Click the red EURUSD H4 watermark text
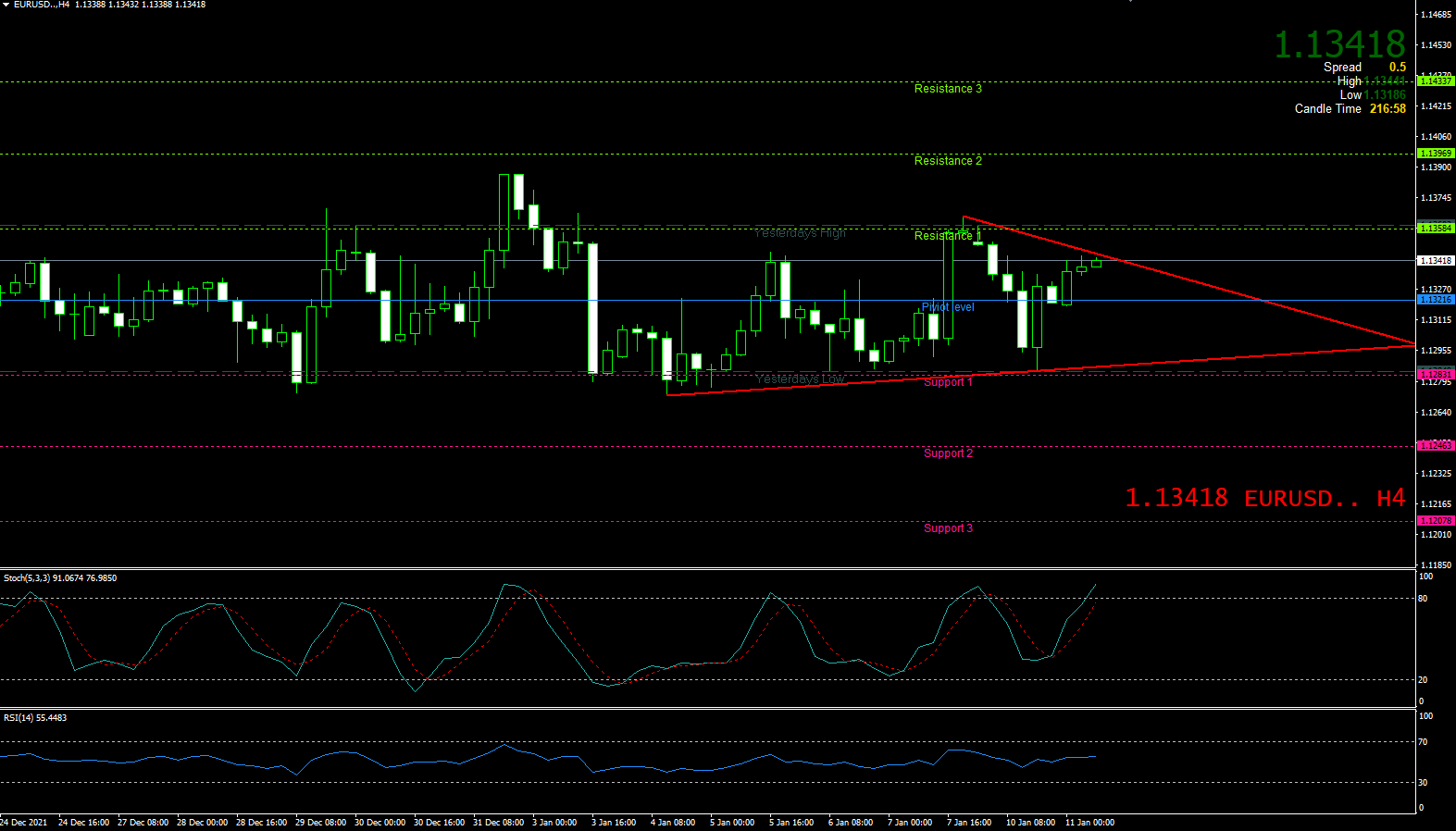 click(1264, 499)
